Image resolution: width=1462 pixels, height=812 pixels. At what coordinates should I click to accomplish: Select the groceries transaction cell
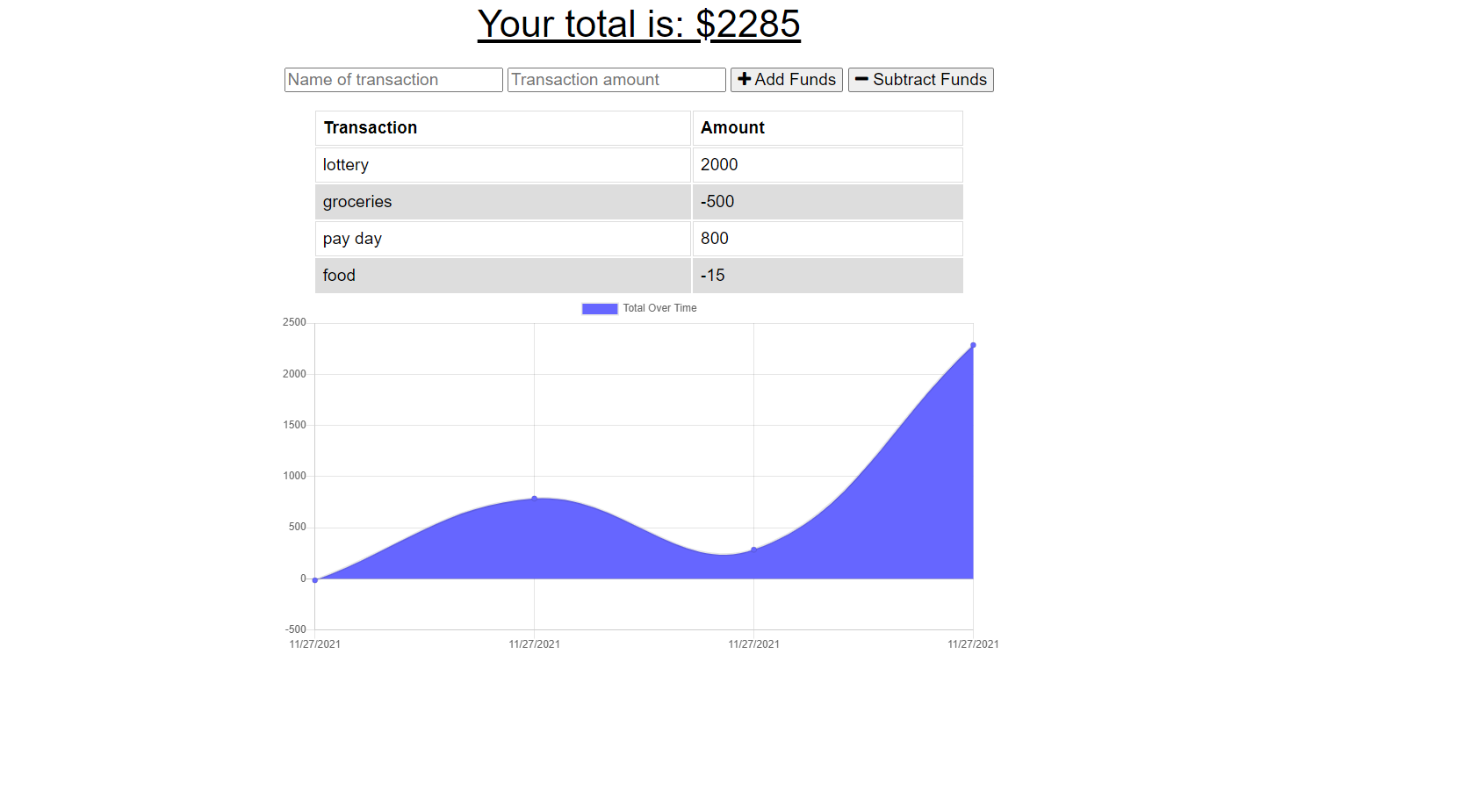click(503, 202)
